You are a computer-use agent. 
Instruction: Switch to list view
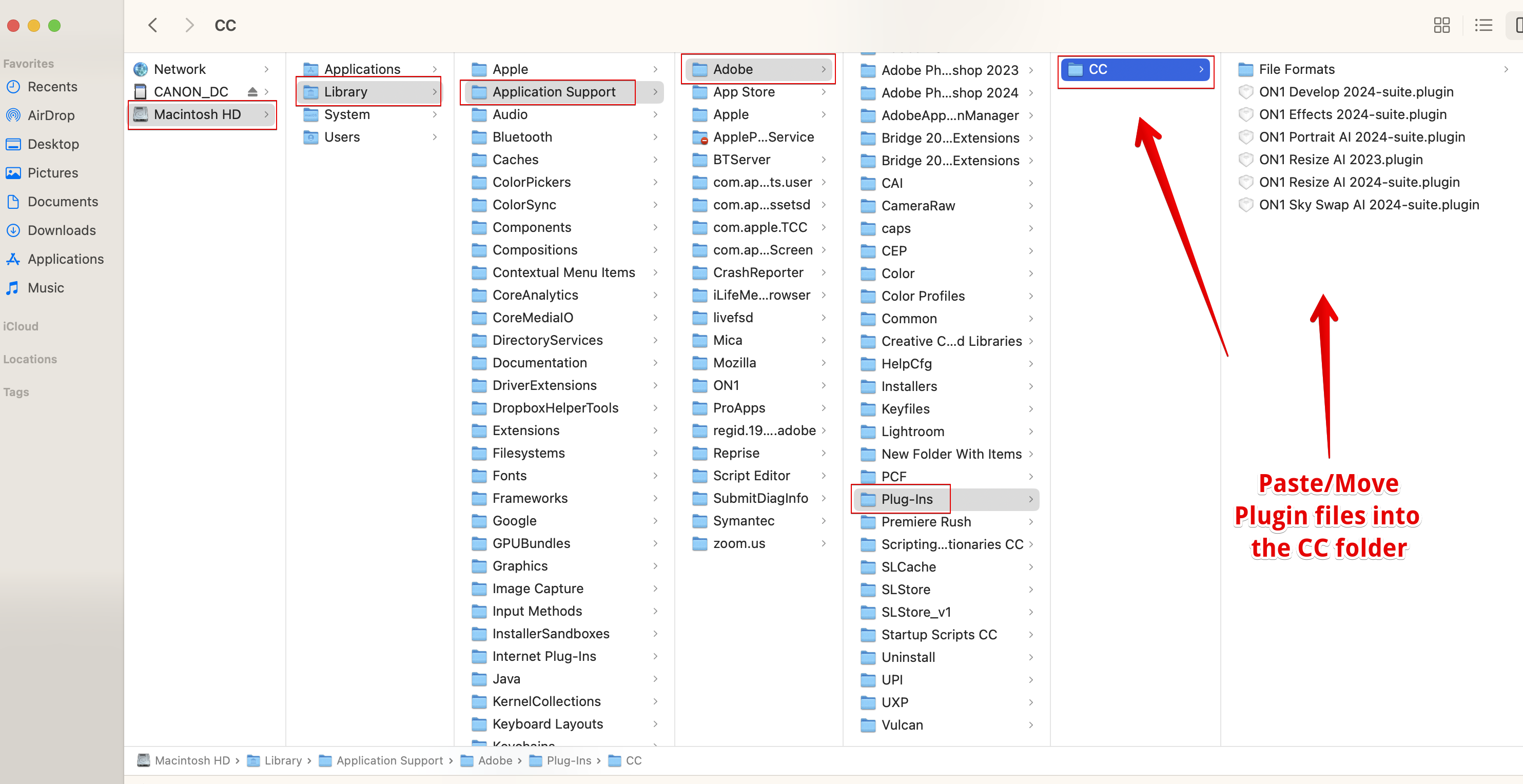pos(1483,25)
